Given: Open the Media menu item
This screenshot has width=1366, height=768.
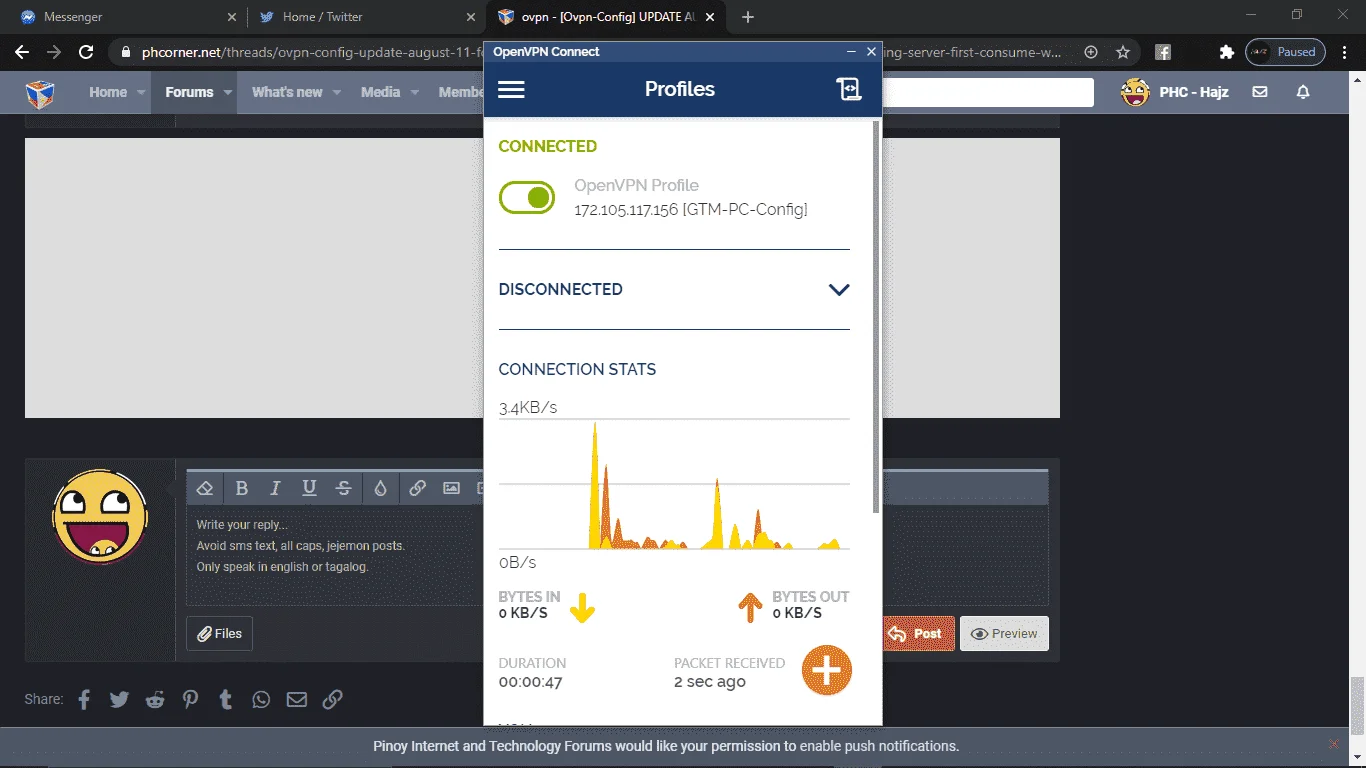Looking at the screenshot, I should point(380,92).
